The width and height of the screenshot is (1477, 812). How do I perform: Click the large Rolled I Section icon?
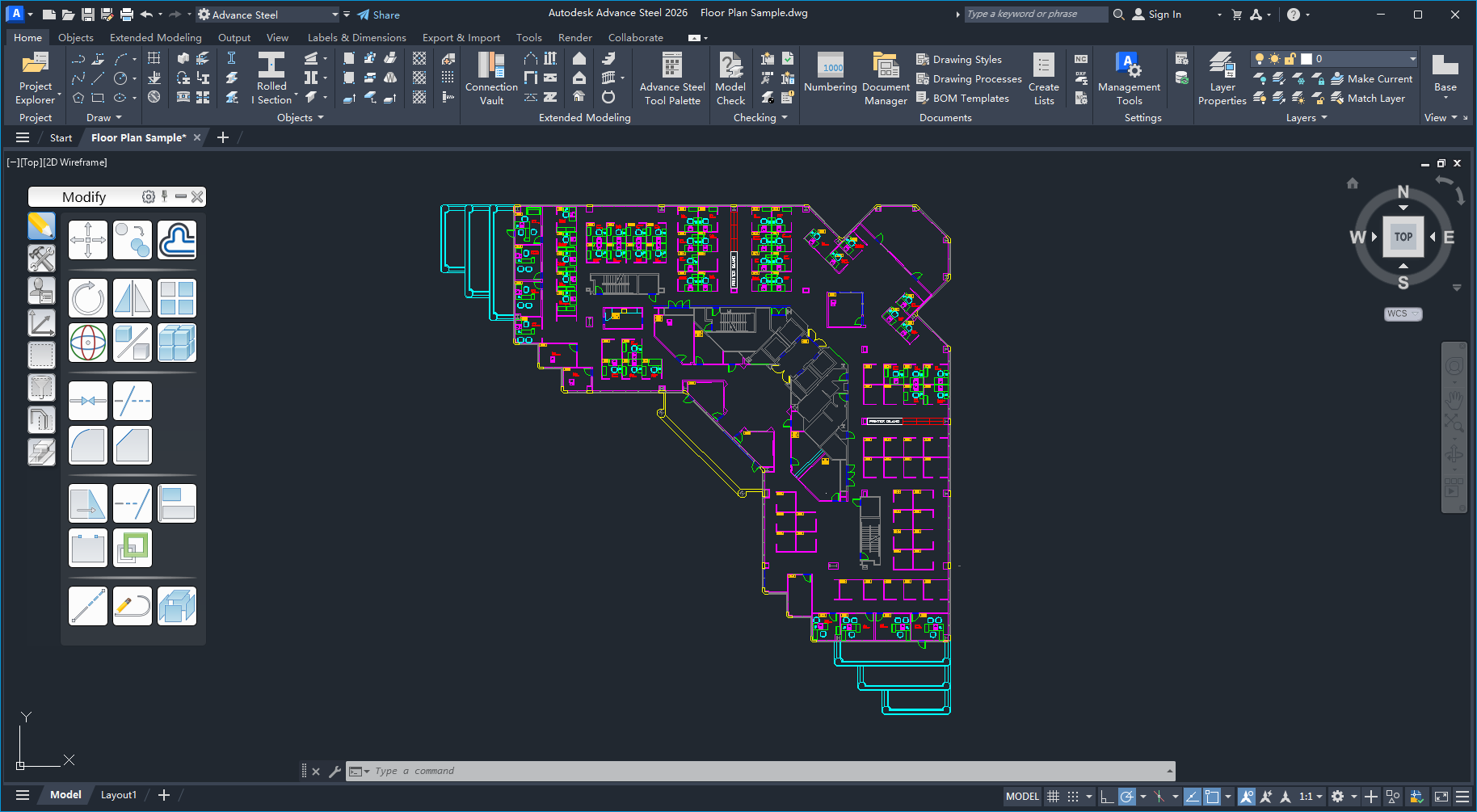pos(271,65)
